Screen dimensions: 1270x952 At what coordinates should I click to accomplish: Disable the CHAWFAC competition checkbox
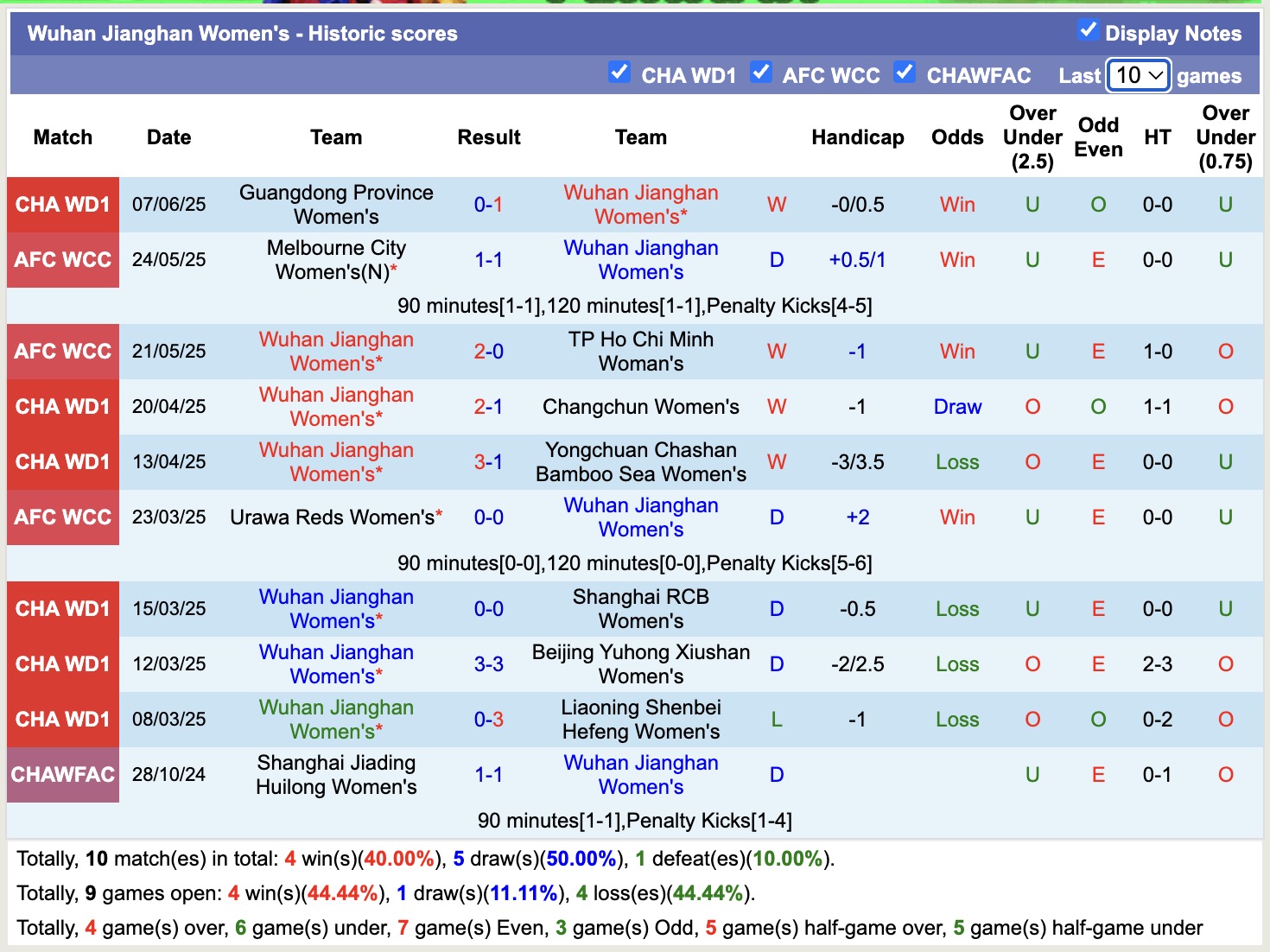click(904, 73)
